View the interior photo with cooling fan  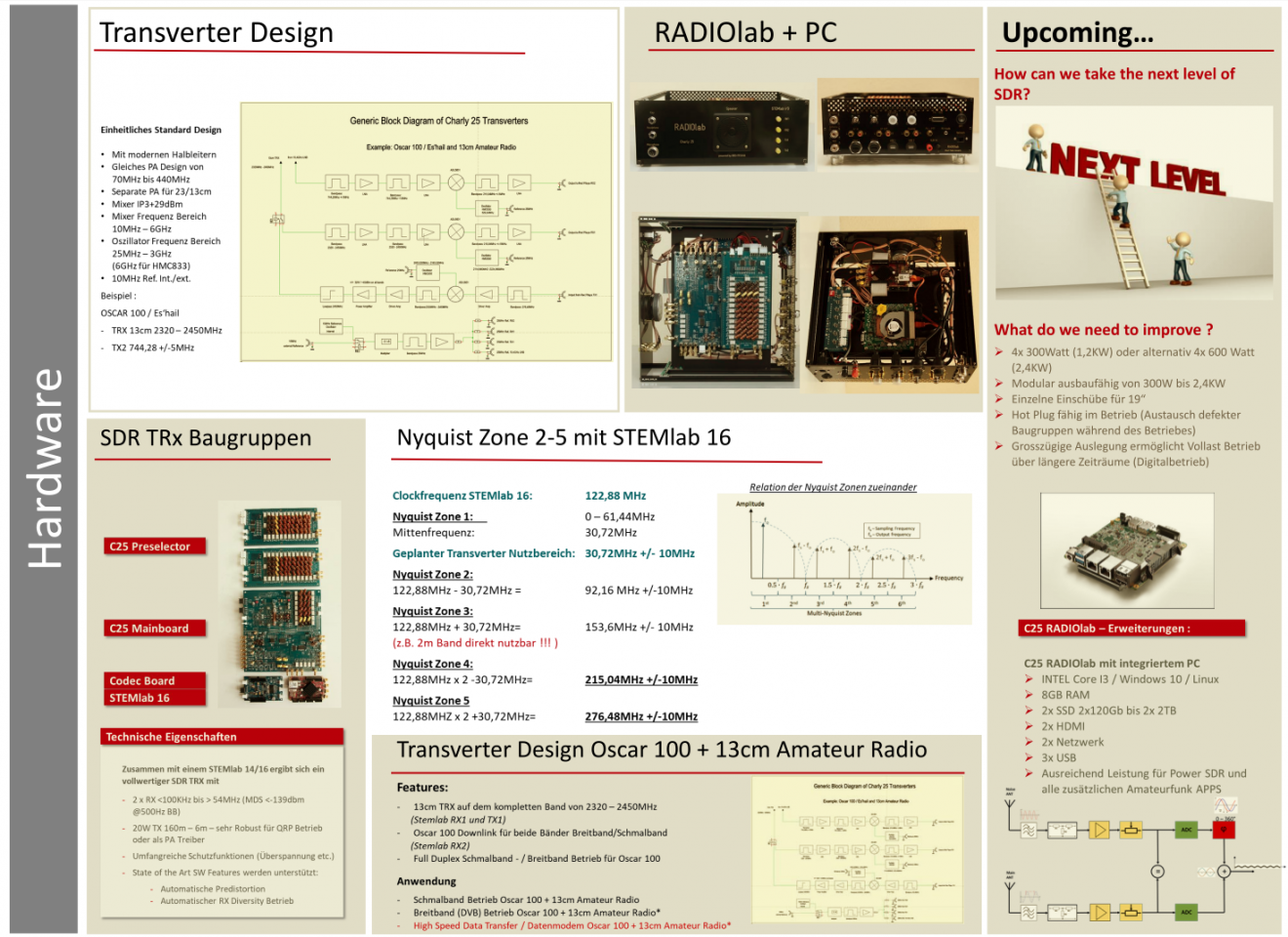point(893,304)
